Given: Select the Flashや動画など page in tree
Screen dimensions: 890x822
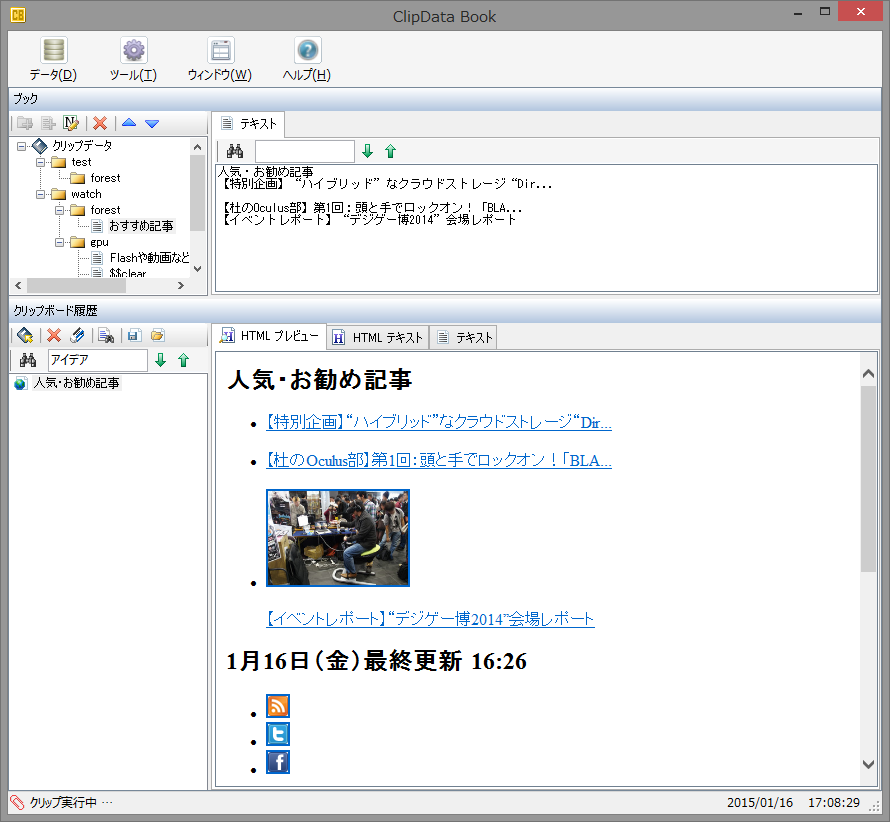Looking at the screenshot, I should [x=149, y=258].
